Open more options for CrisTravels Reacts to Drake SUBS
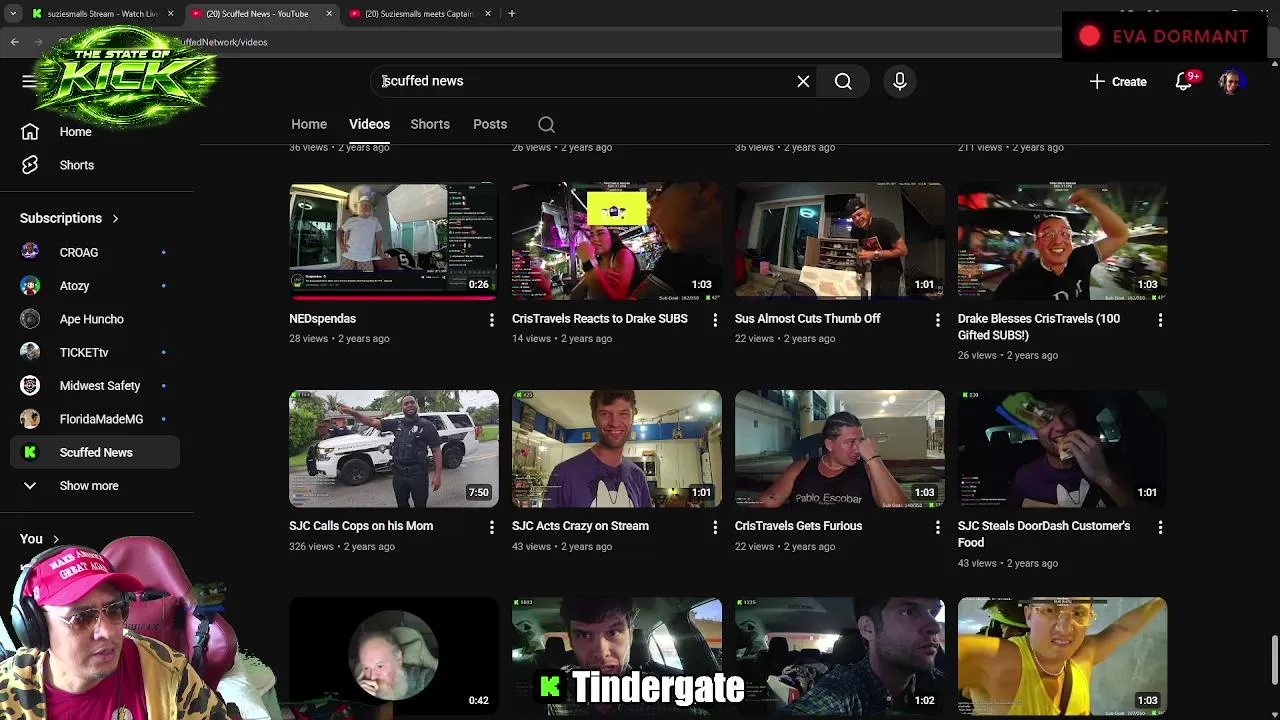 714,320
